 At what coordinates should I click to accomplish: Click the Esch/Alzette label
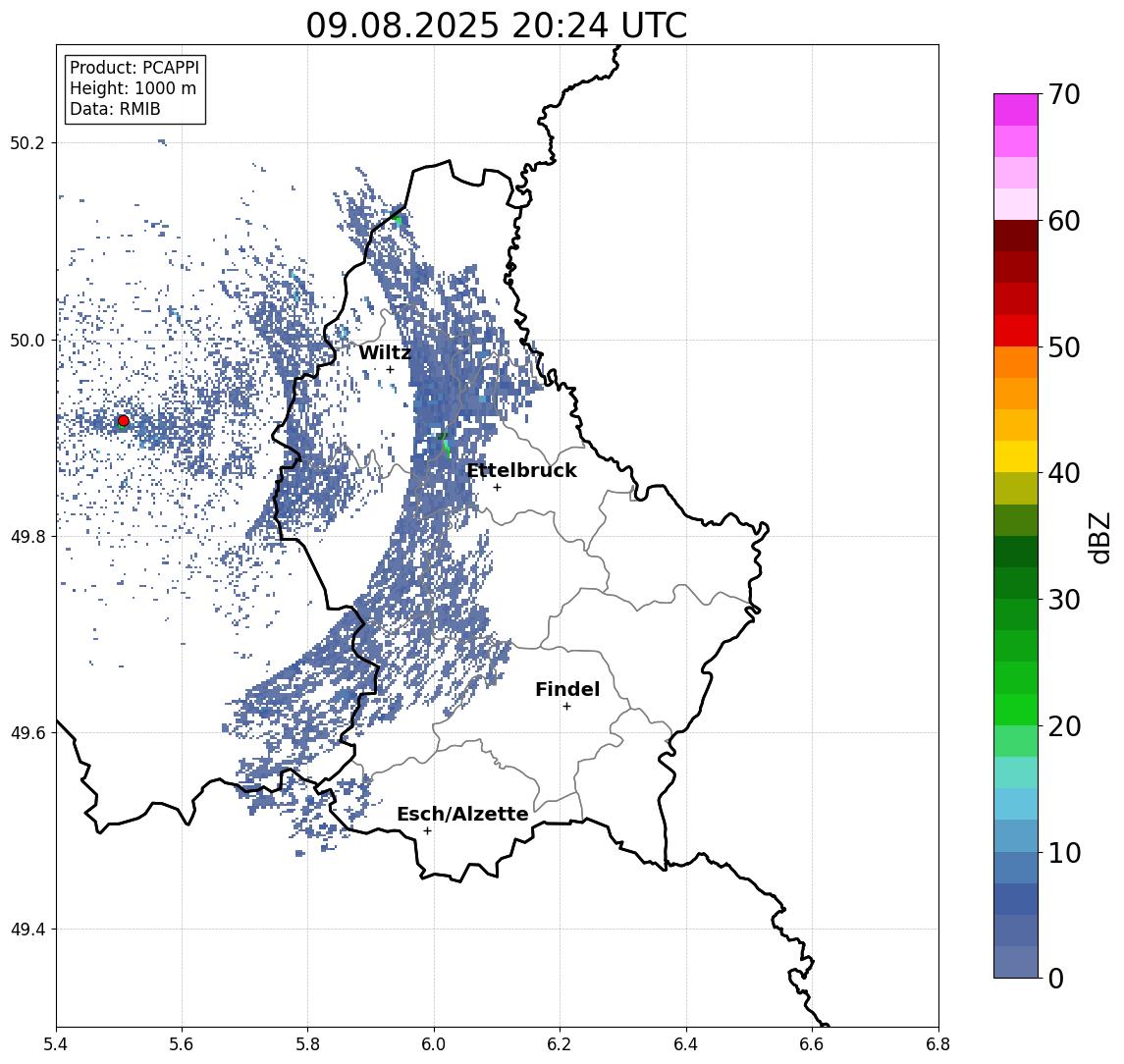pos(462,814)
